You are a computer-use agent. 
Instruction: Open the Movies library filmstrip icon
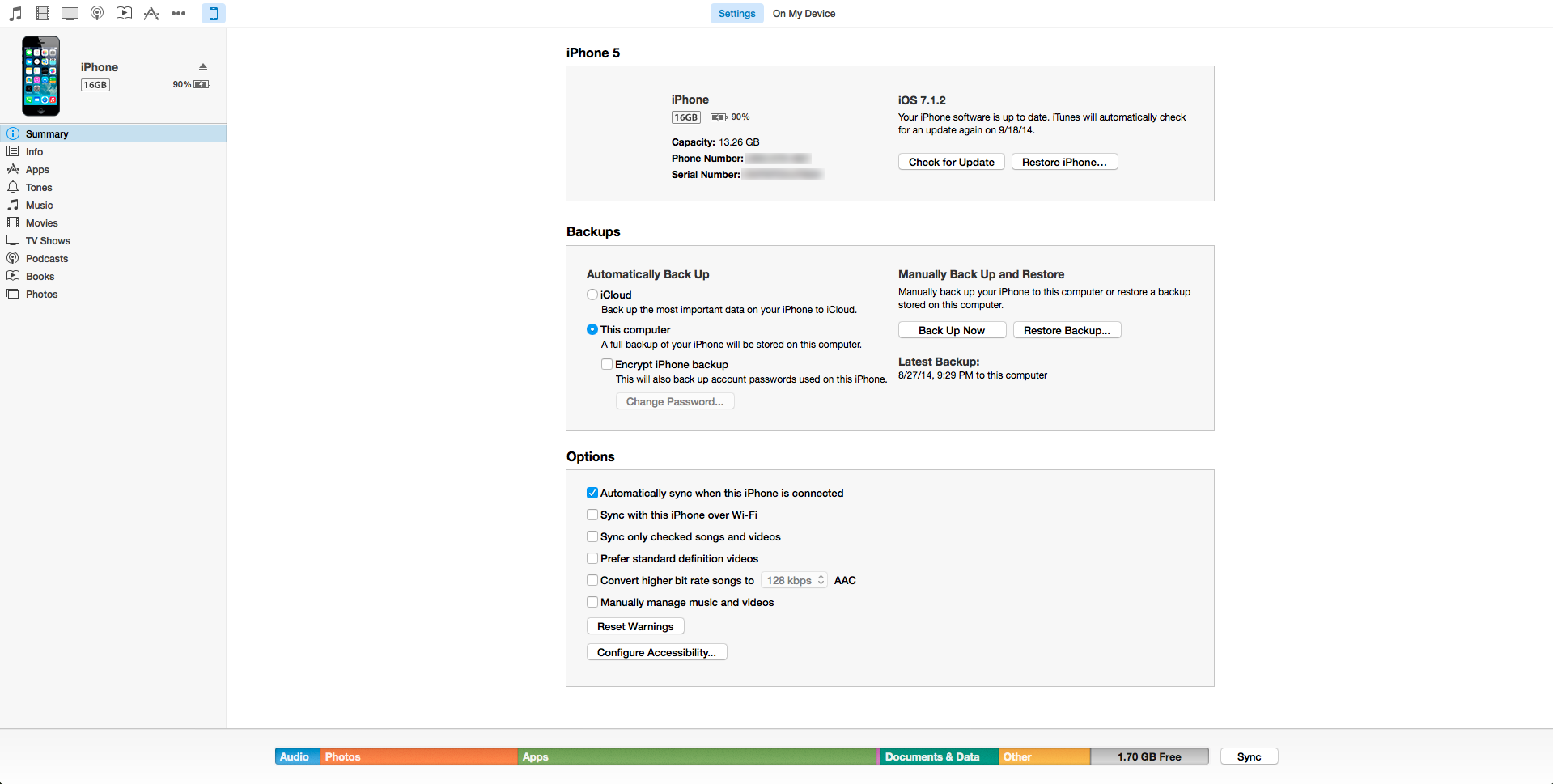click(43, 13)
